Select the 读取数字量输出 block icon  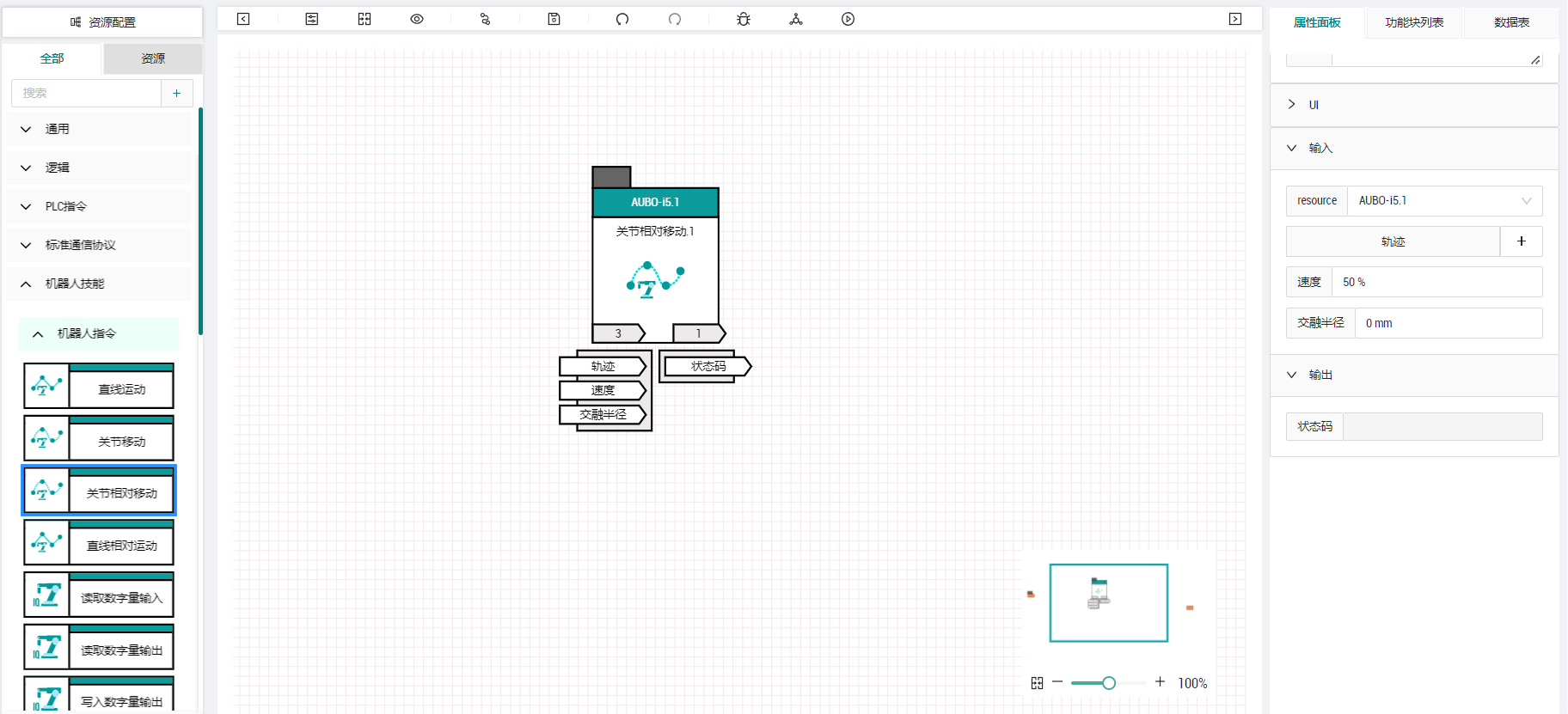tap(46, 647)
